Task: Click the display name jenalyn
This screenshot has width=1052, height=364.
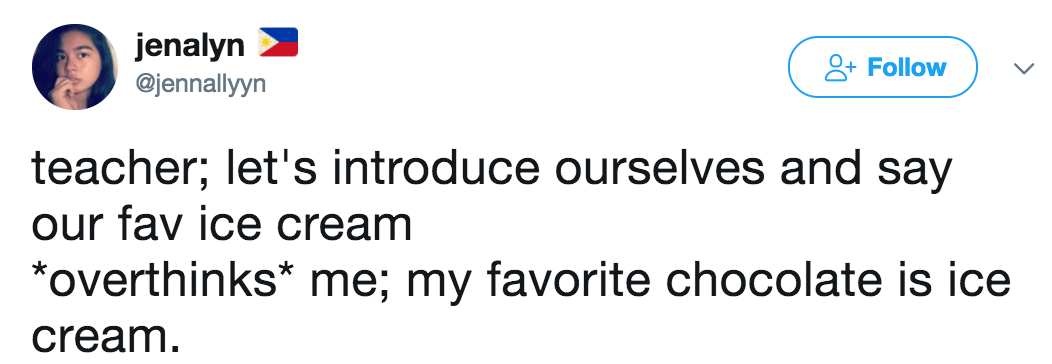Action: coord(190,46)
